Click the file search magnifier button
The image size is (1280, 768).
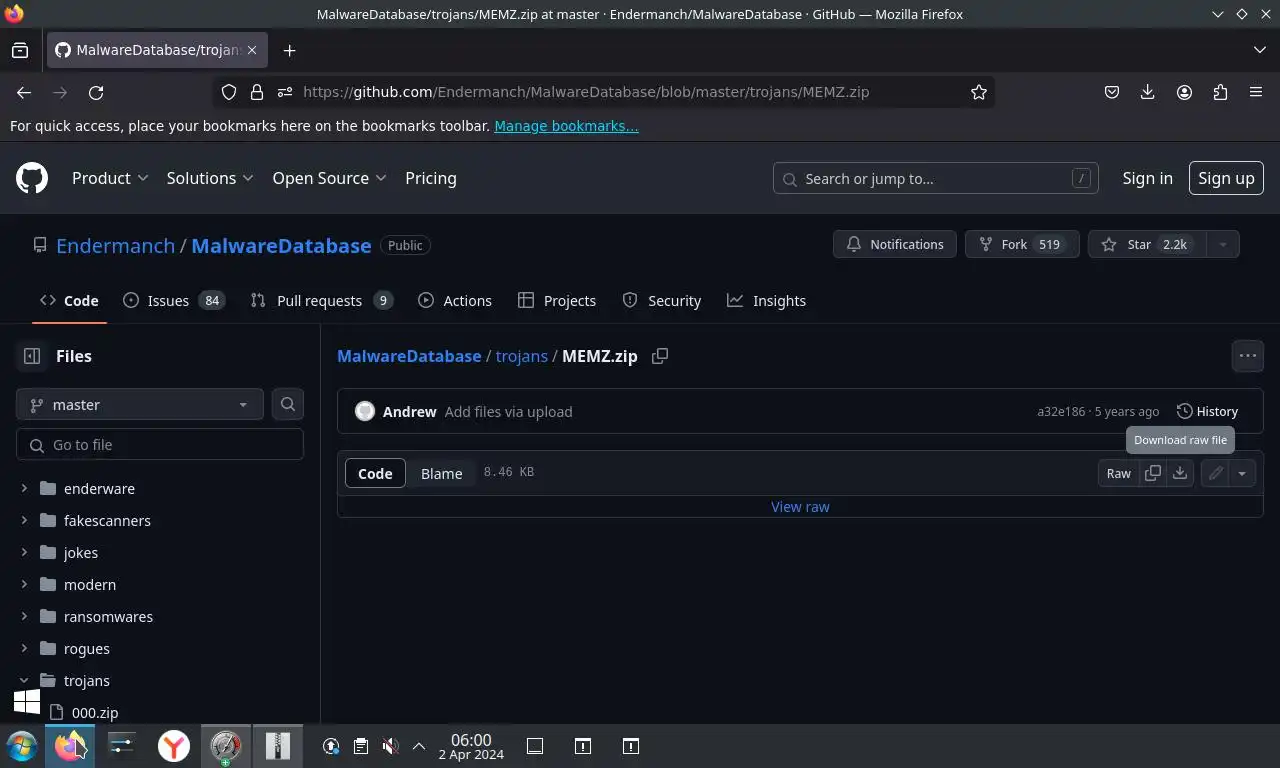pos(288,405)
